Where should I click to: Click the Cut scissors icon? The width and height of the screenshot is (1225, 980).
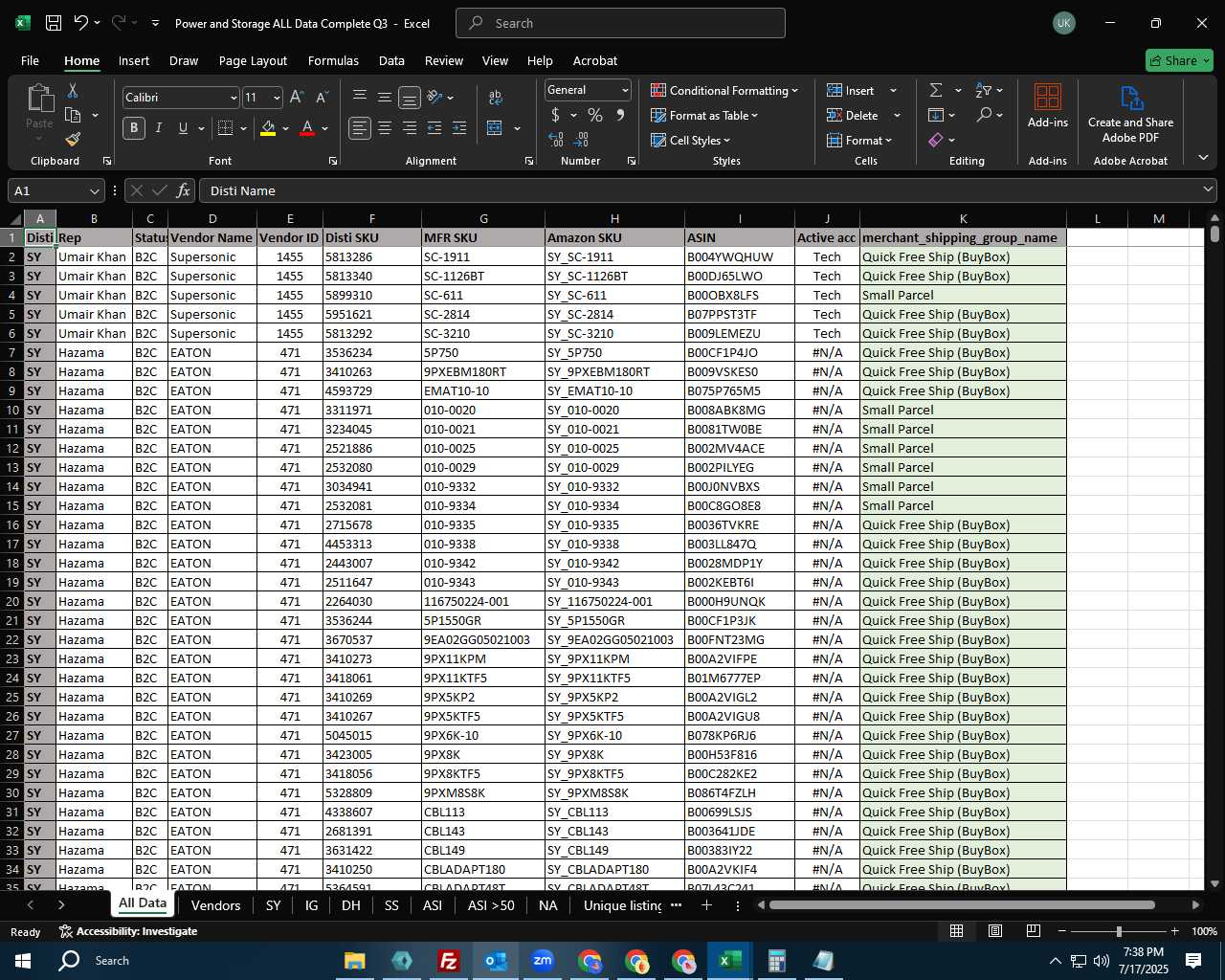(72, 91)
